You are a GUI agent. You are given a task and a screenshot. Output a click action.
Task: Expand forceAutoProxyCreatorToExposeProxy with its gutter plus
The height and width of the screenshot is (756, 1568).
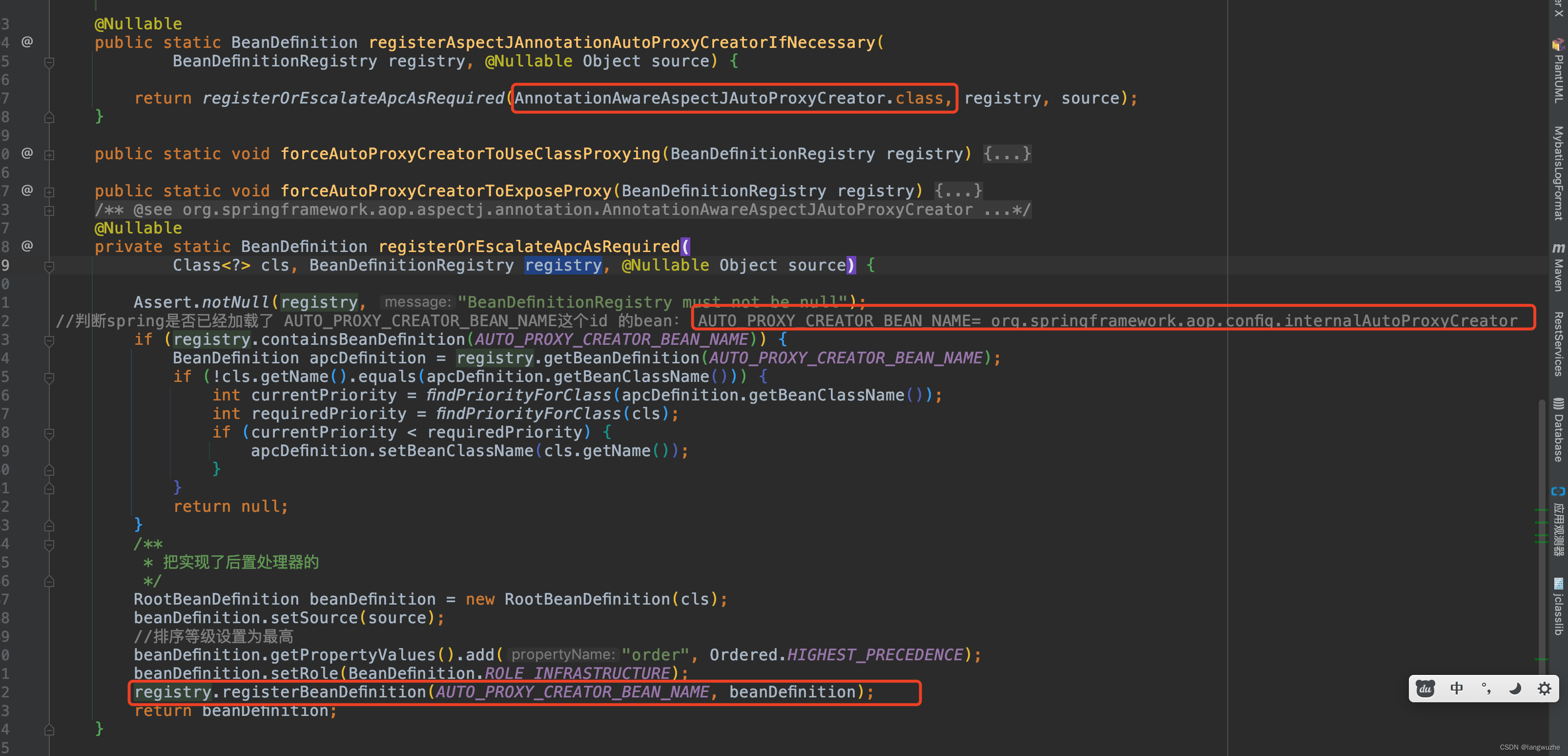click(x=49, y=192)
